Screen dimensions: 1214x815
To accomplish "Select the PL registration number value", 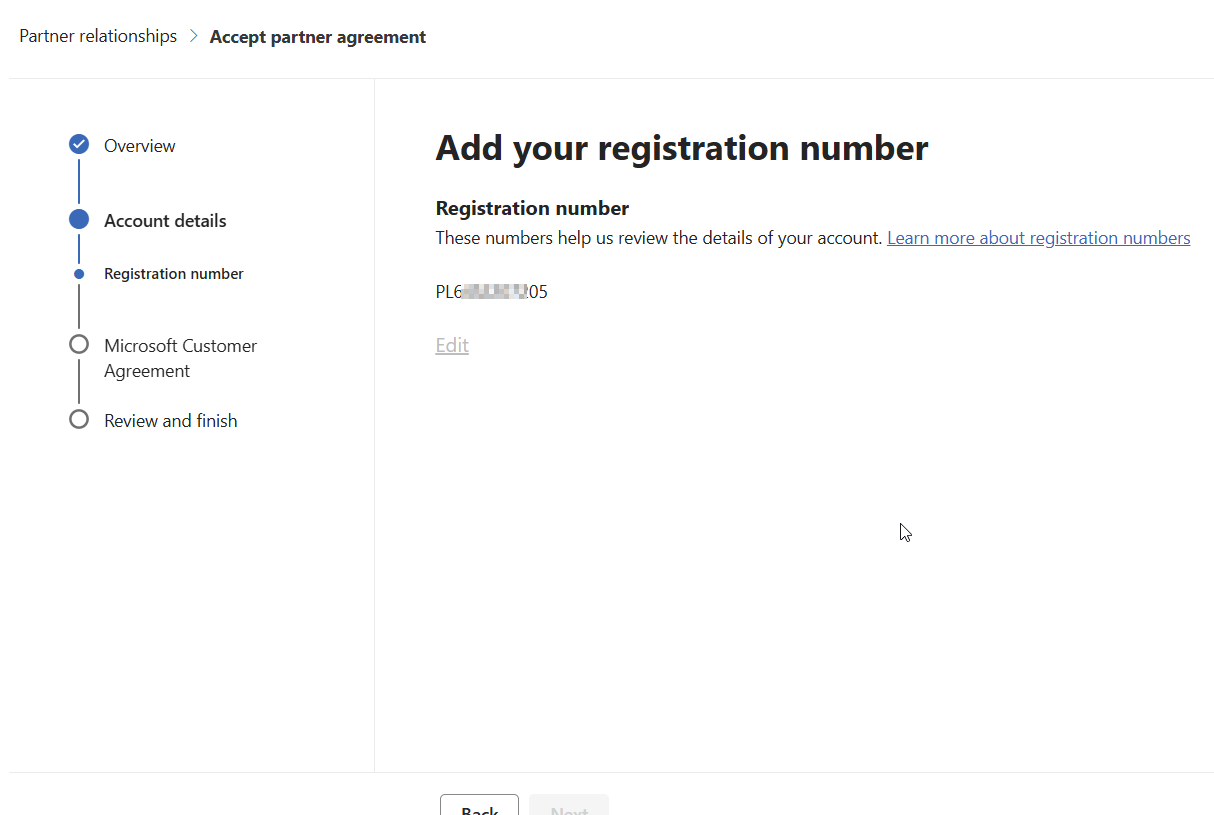I will pos(492,292).
